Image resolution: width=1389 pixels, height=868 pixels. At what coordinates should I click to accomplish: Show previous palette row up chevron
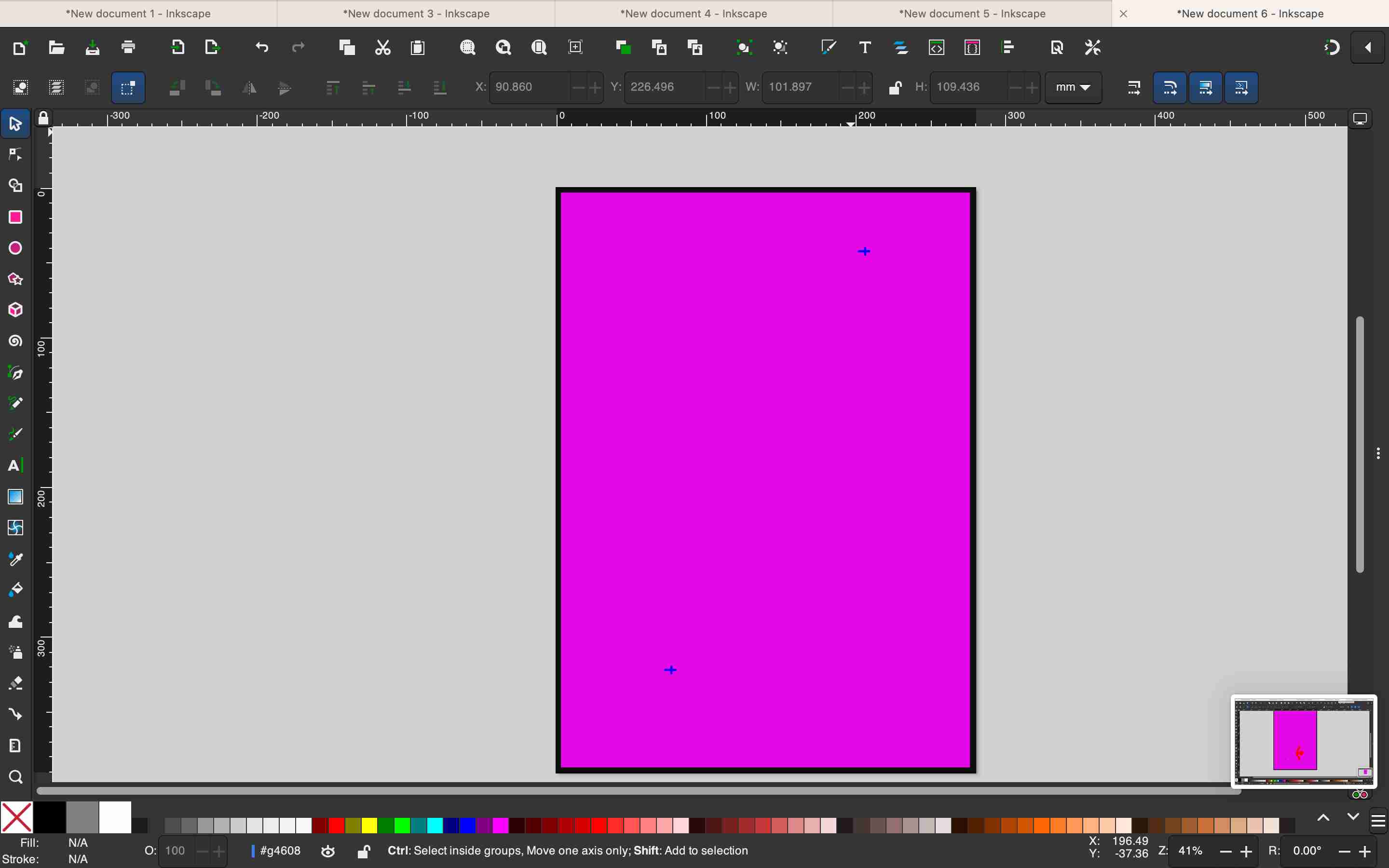1323,817
